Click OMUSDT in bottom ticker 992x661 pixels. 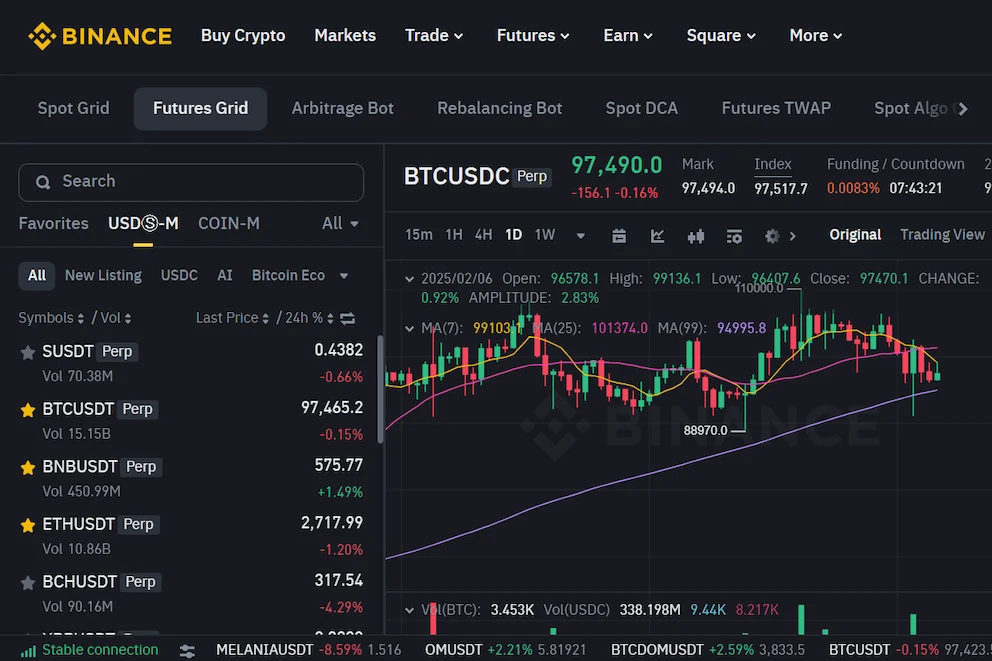click(x=453, y=650)
